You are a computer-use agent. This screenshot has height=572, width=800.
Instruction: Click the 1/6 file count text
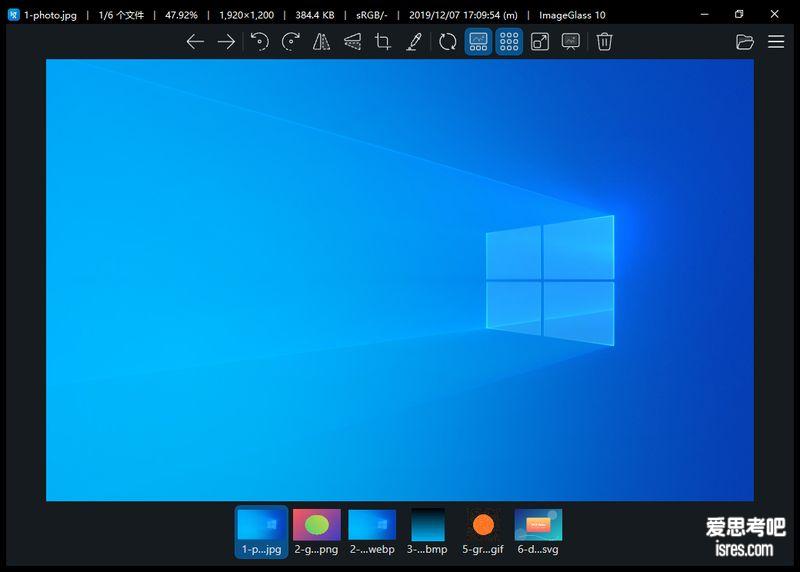(x=121, y=15)
